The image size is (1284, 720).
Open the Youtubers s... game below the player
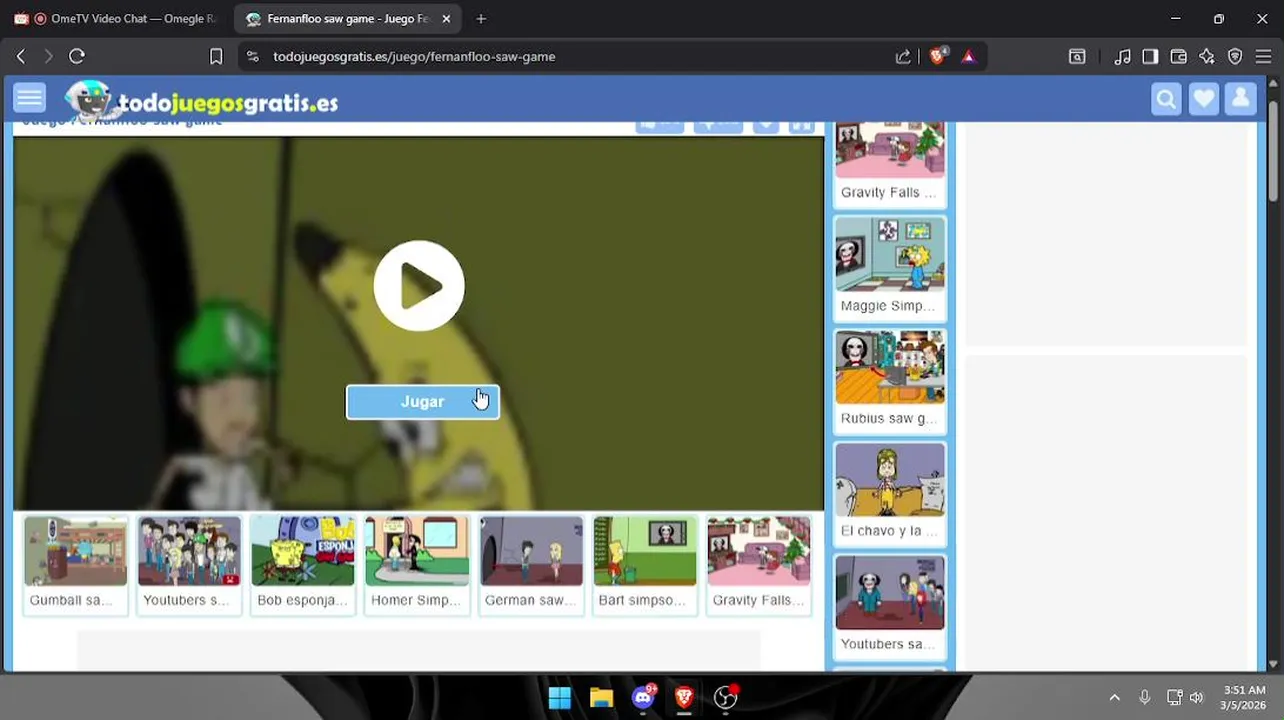pyautogui.click(x=189, y=564)
